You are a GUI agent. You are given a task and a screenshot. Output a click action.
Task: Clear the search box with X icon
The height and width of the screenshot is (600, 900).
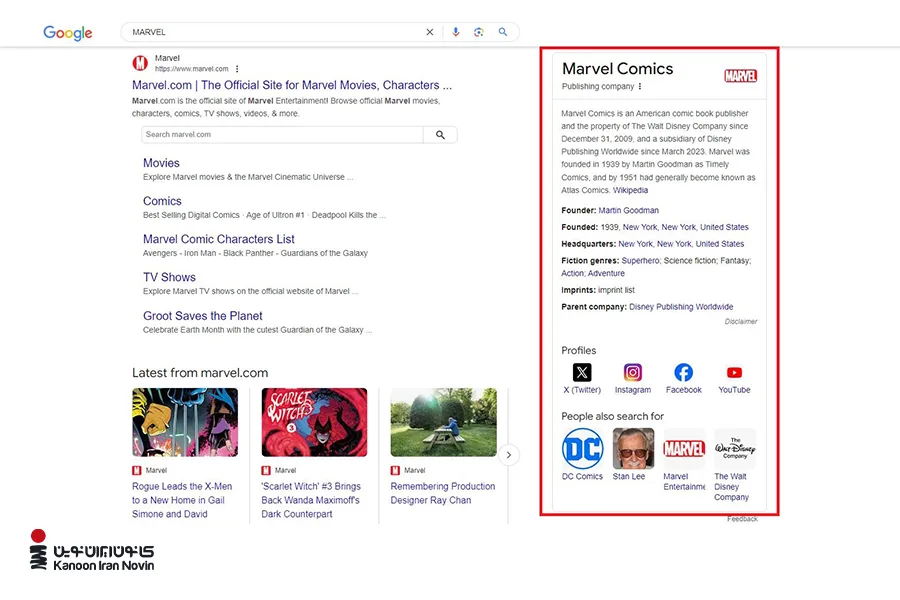(x=429, y=32)
